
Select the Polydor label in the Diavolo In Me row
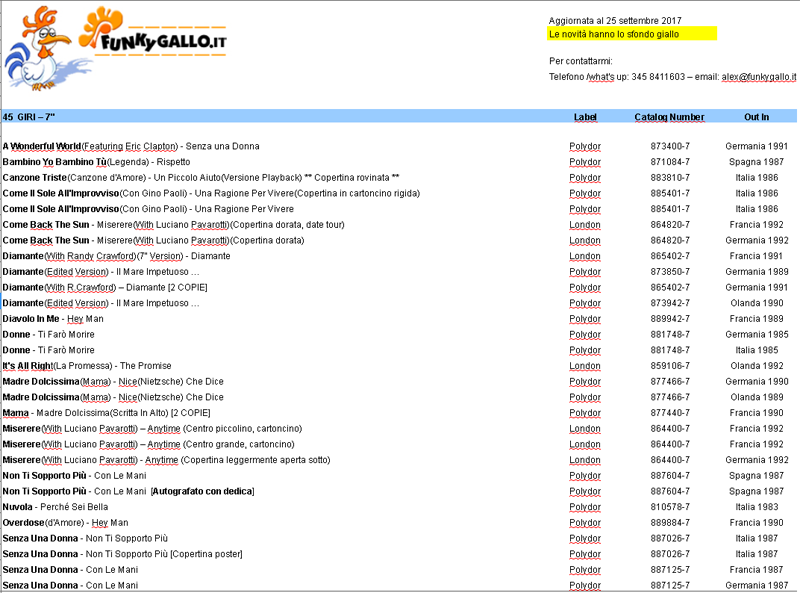pos(585,319)
